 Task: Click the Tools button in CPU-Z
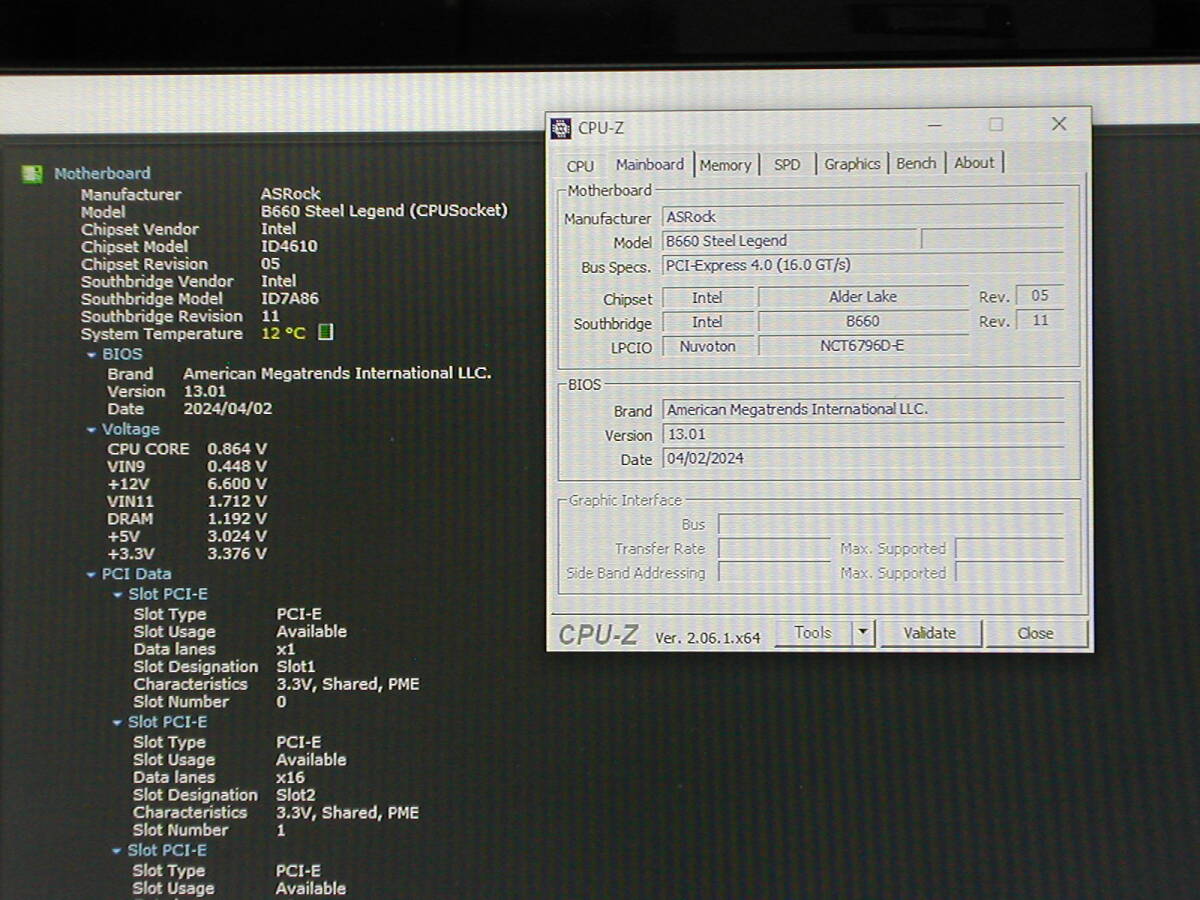813,633
